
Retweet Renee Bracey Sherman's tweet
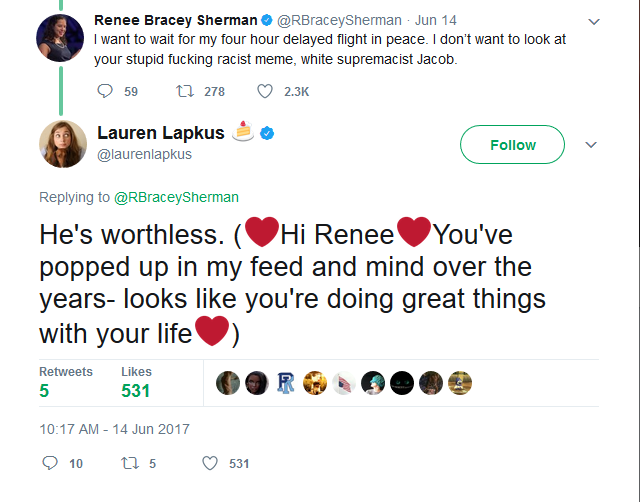(x=185, y=91)
